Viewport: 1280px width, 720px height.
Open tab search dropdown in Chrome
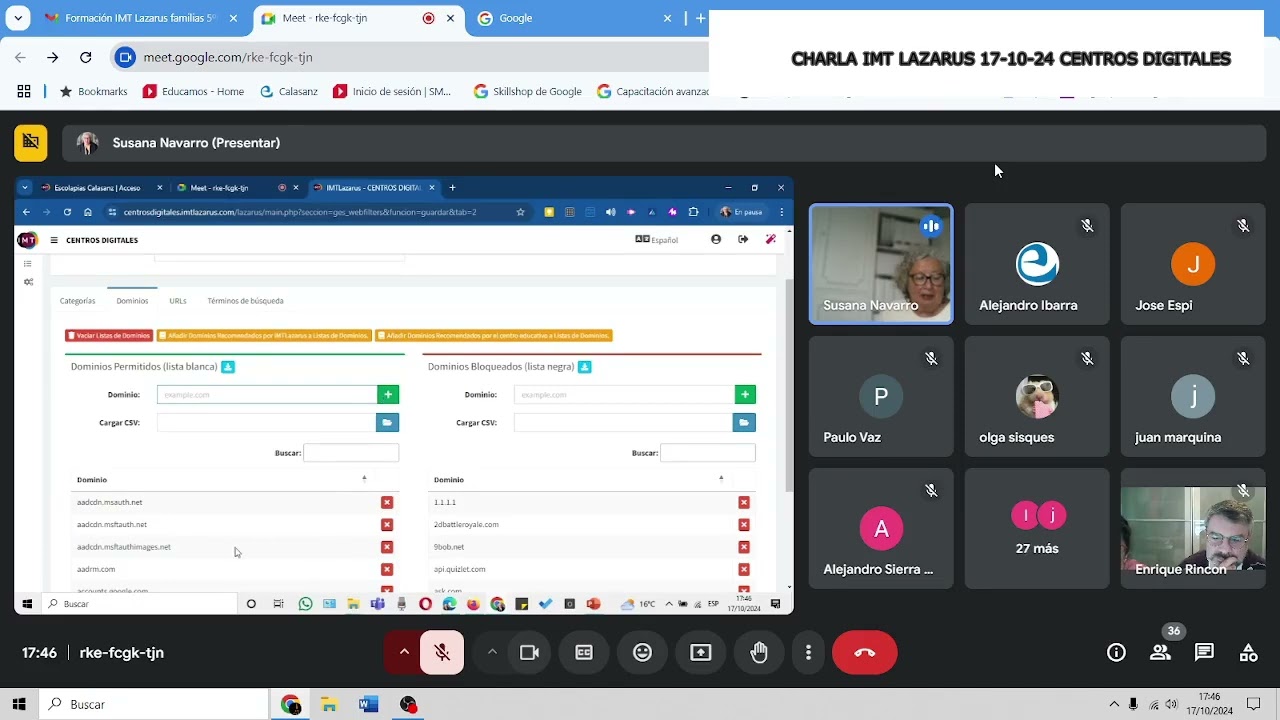tap(18, 18)
